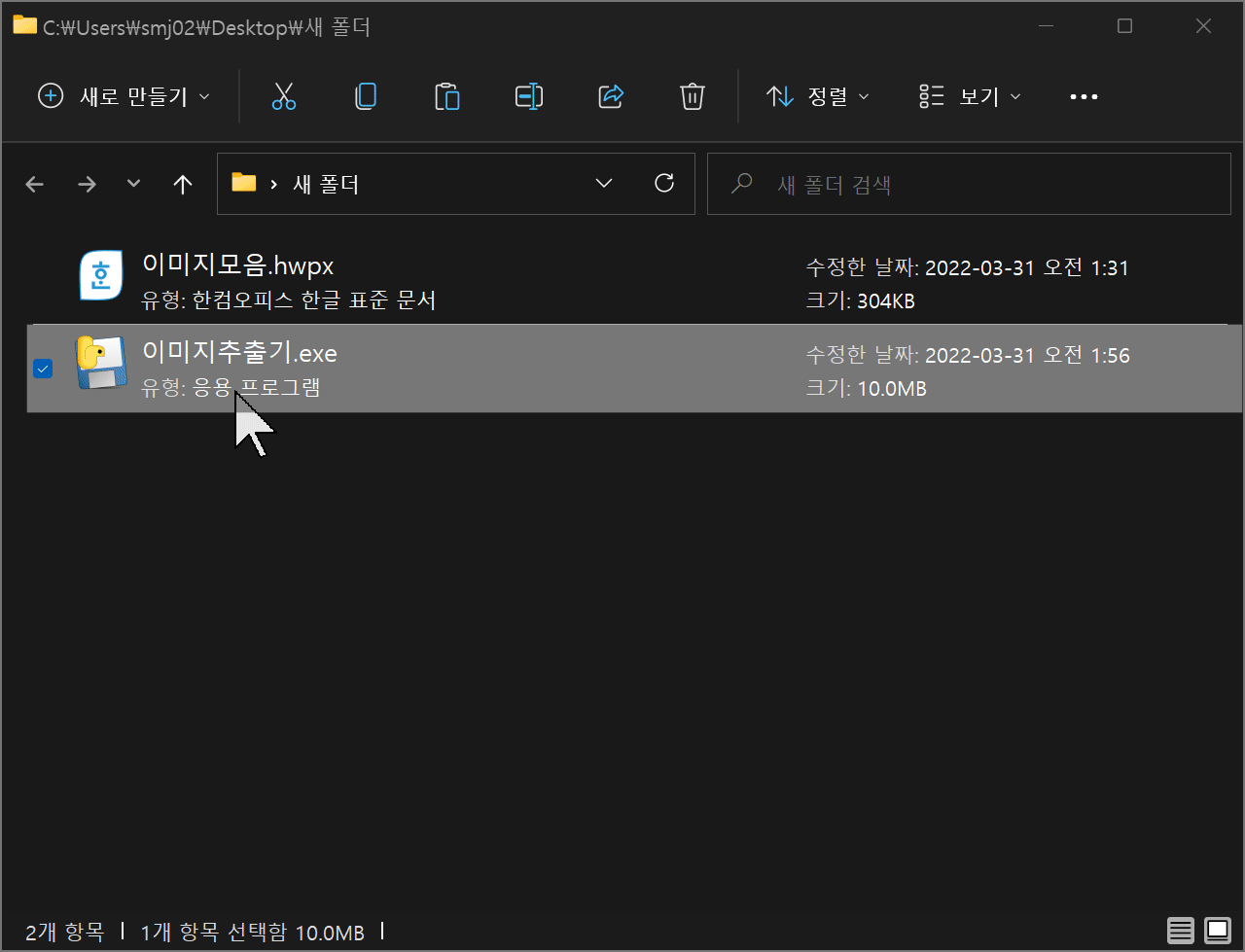This screenshot has width=1245, height=952.
Task: Click the Paste clipboard icon
Action: pyautogui.click(x=446, y=96)
